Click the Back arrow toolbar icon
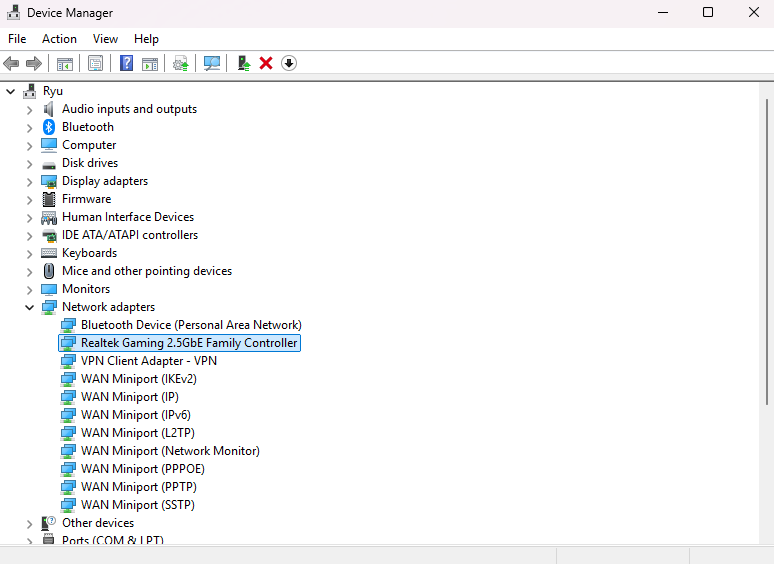The image size is (774, 564). click(x=11, y=63)
